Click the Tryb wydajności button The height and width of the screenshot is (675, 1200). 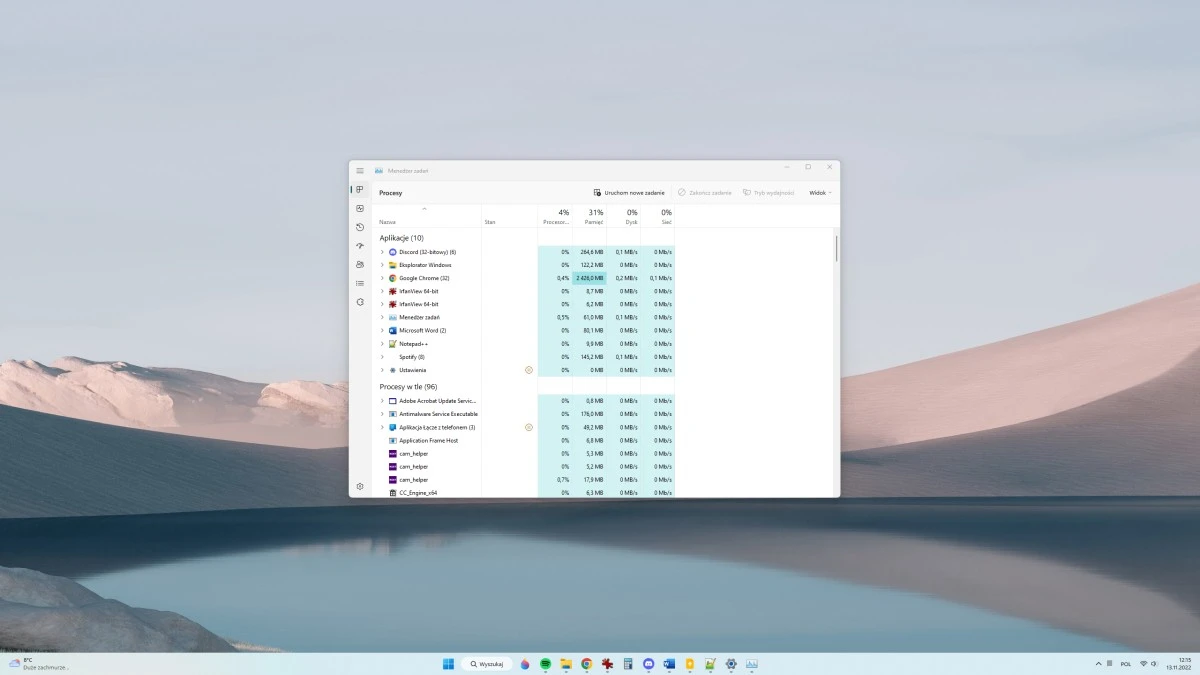click(x=768, y=192)
